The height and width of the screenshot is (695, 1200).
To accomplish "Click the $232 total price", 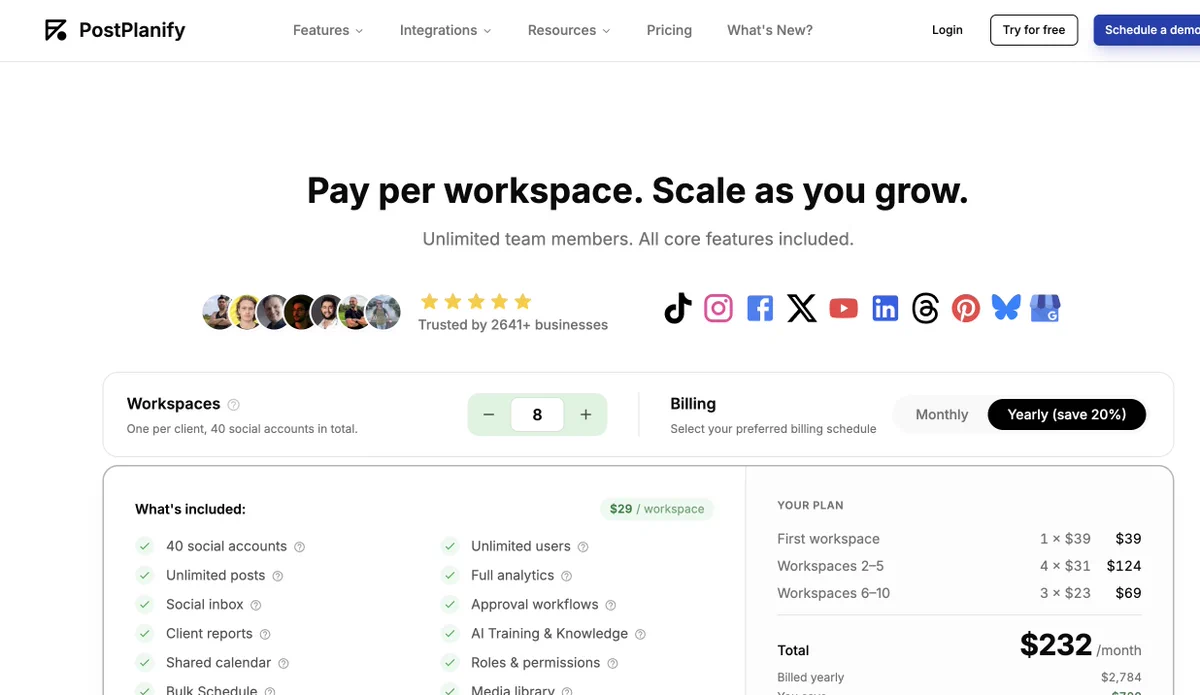I will coord(1056,645).
